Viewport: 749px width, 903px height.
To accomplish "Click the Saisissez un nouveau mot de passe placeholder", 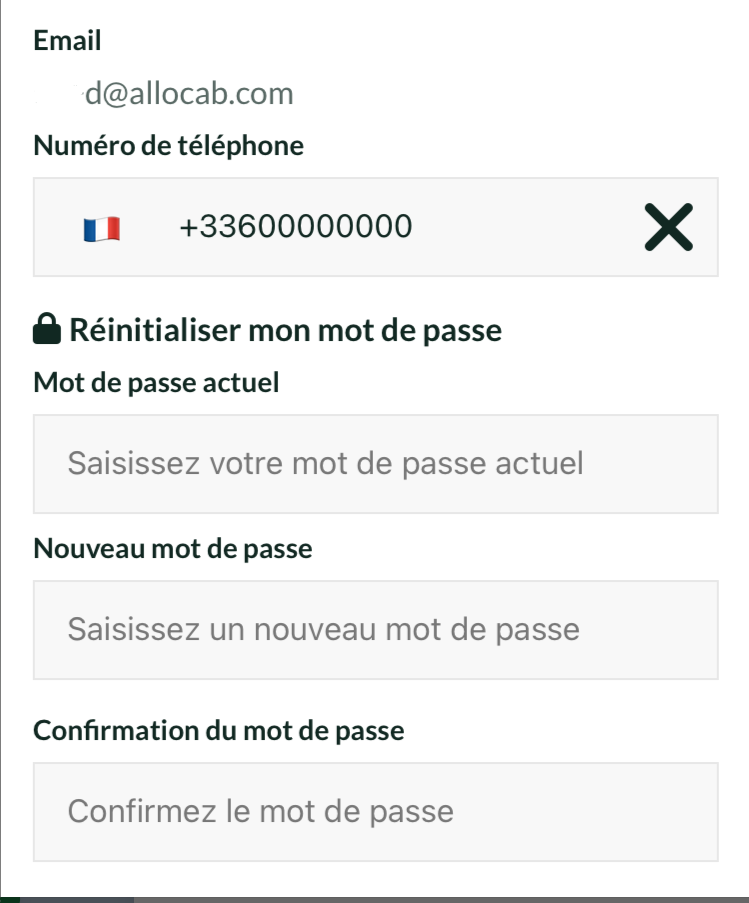I will pyautogui.click(x=324, y=629).
